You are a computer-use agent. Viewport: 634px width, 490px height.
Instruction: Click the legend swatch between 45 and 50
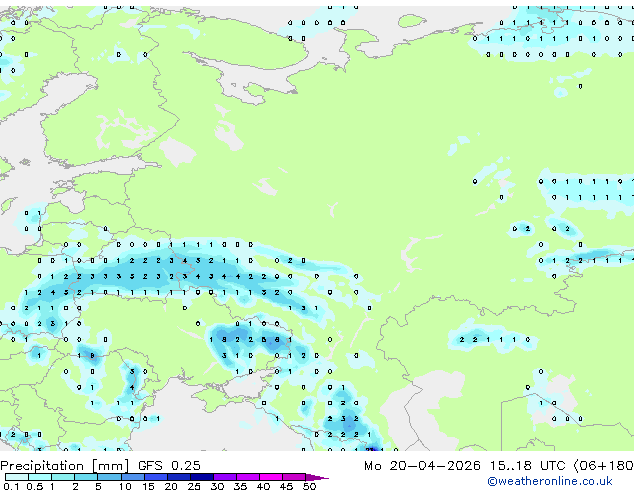click(x=294, y=477)
